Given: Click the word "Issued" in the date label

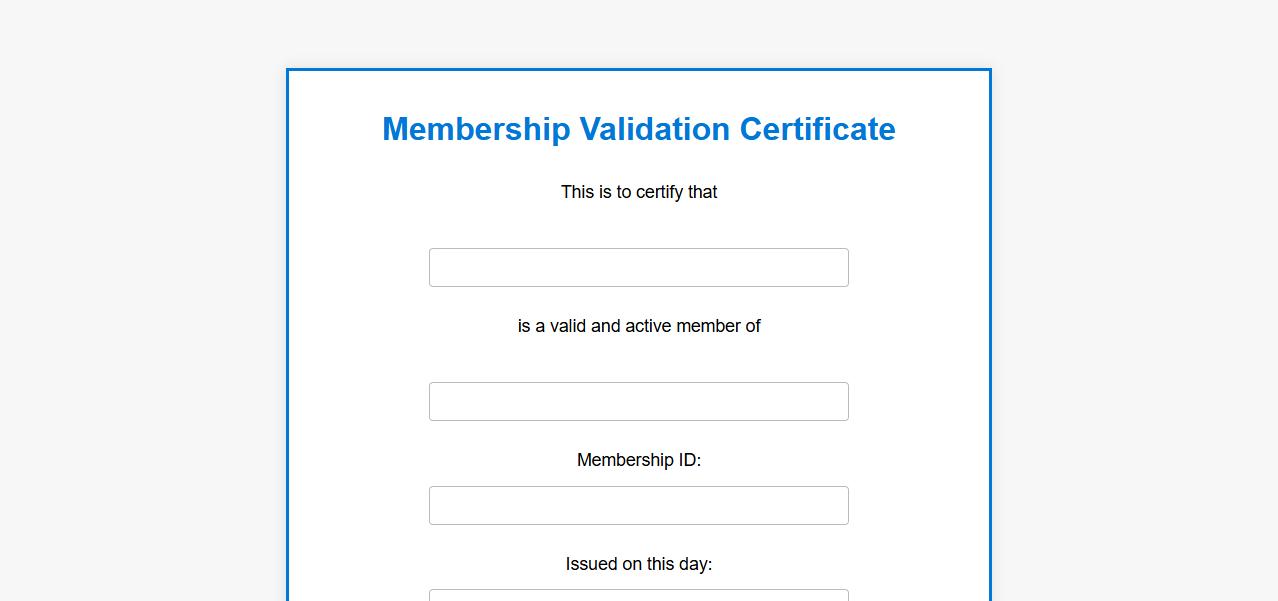Looking at the screenshot, I should tap(591, 564).
